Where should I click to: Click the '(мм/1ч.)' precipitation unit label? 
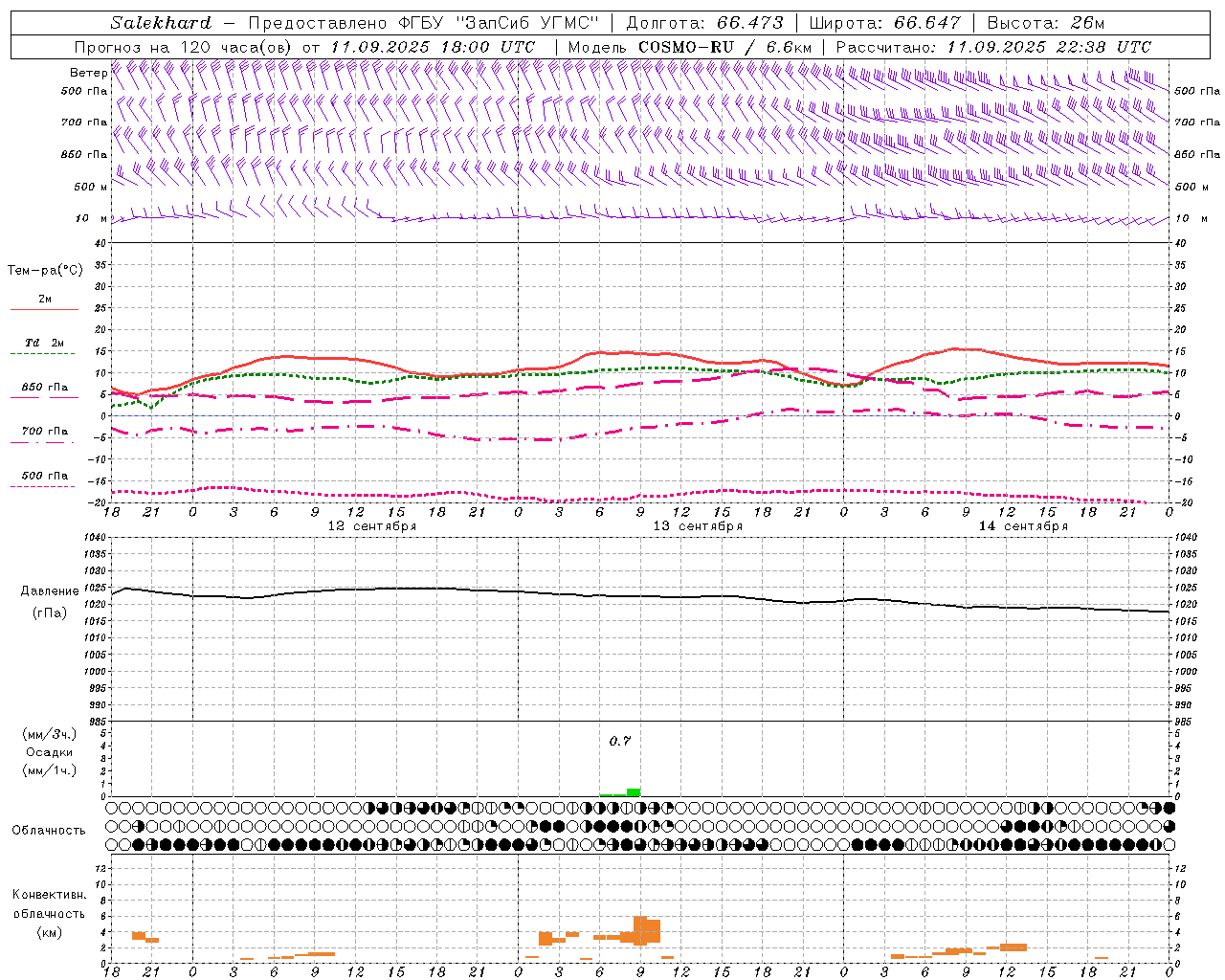tap(49, 770)
